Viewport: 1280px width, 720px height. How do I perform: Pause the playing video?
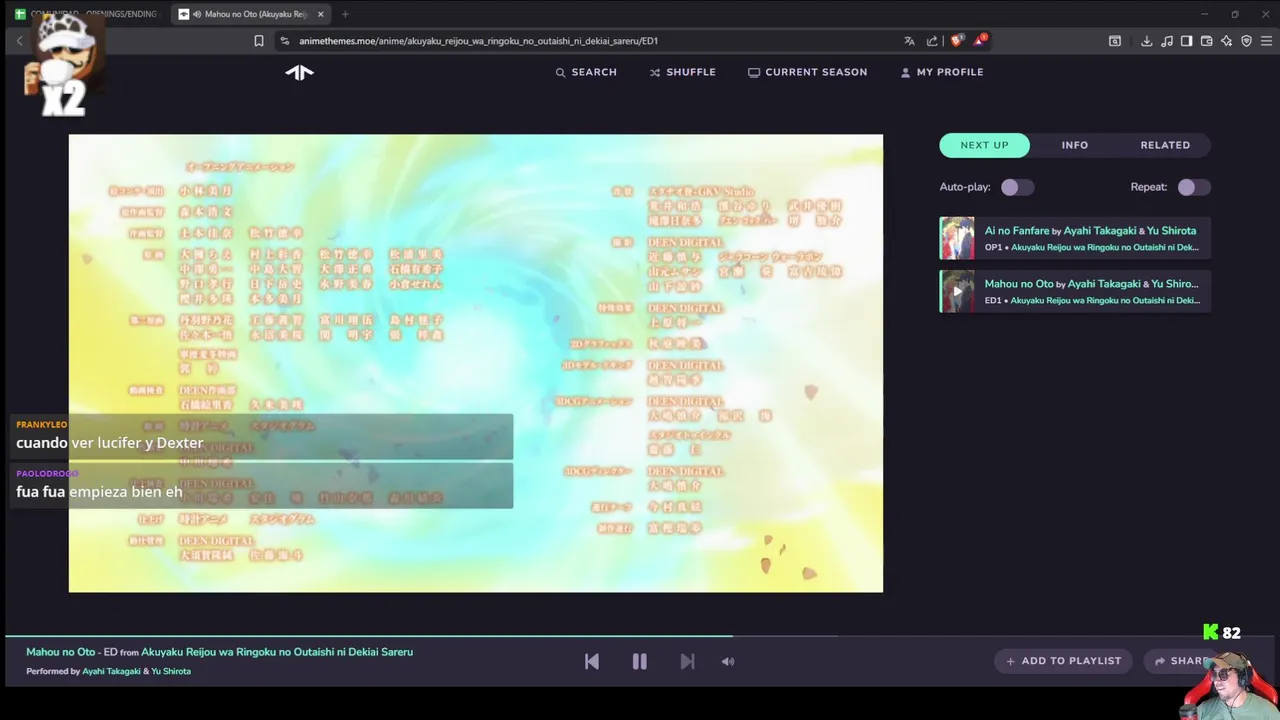click(x=639, y=661)
